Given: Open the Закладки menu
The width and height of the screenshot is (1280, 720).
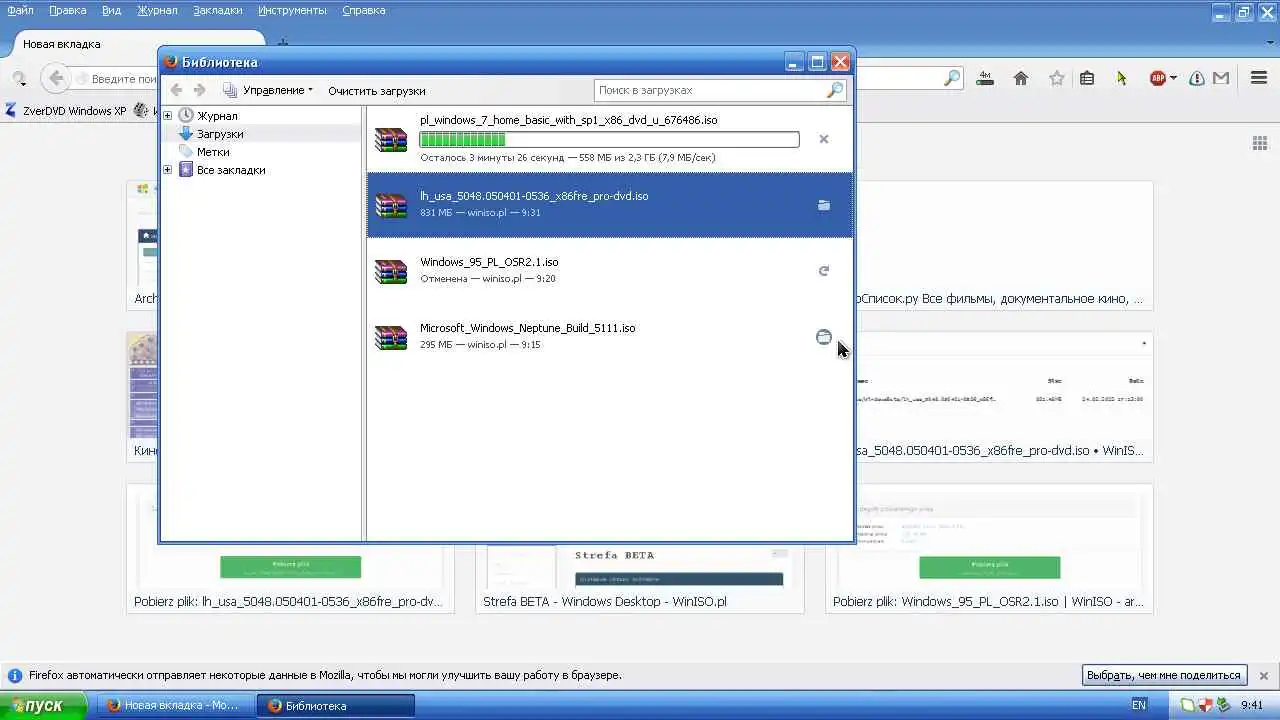Looking at the screenshot, I should tap(218, 10).
